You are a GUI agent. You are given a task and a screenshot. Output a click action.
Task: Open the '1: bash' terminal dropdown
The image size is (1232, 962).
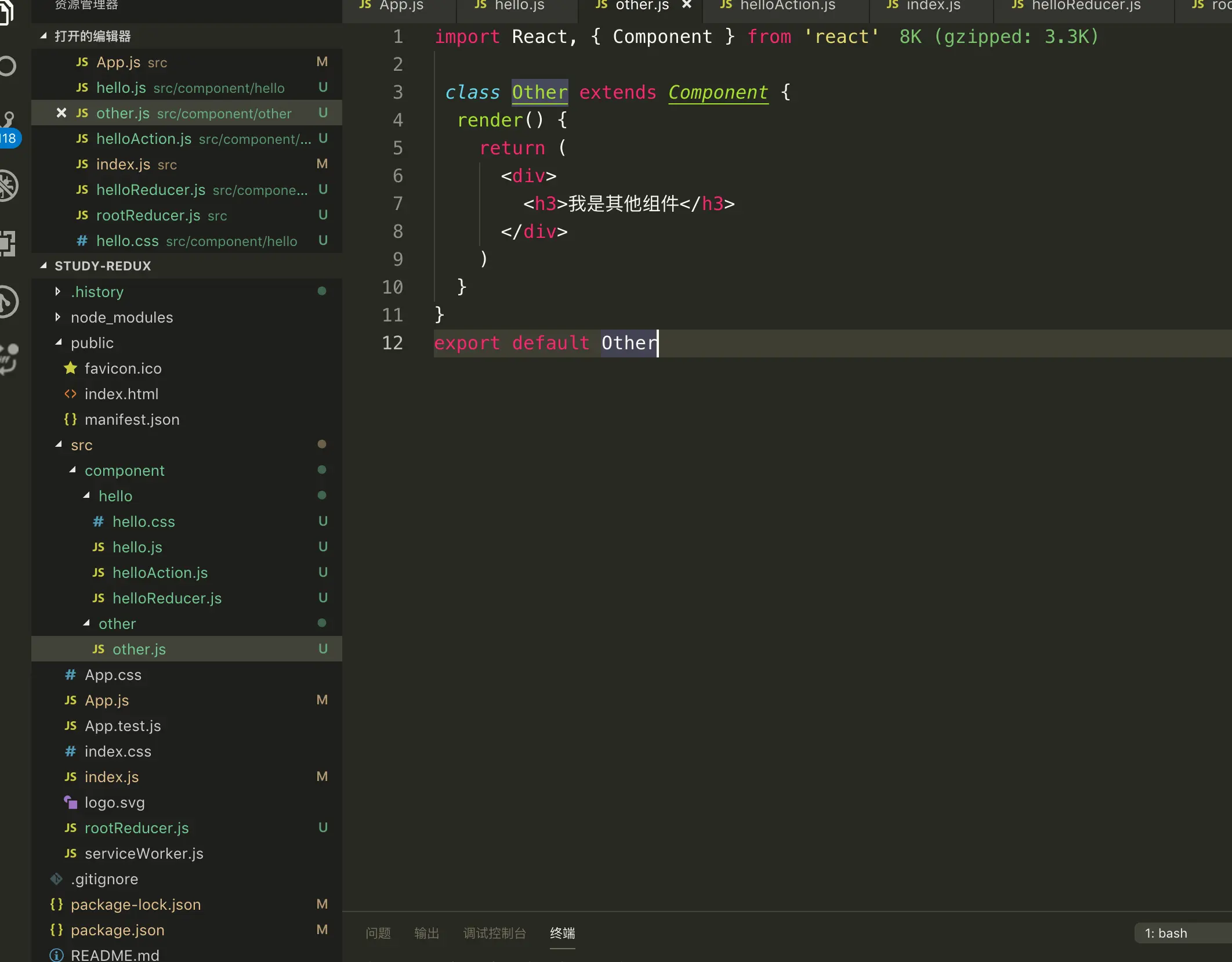(x=1183, y=933)
